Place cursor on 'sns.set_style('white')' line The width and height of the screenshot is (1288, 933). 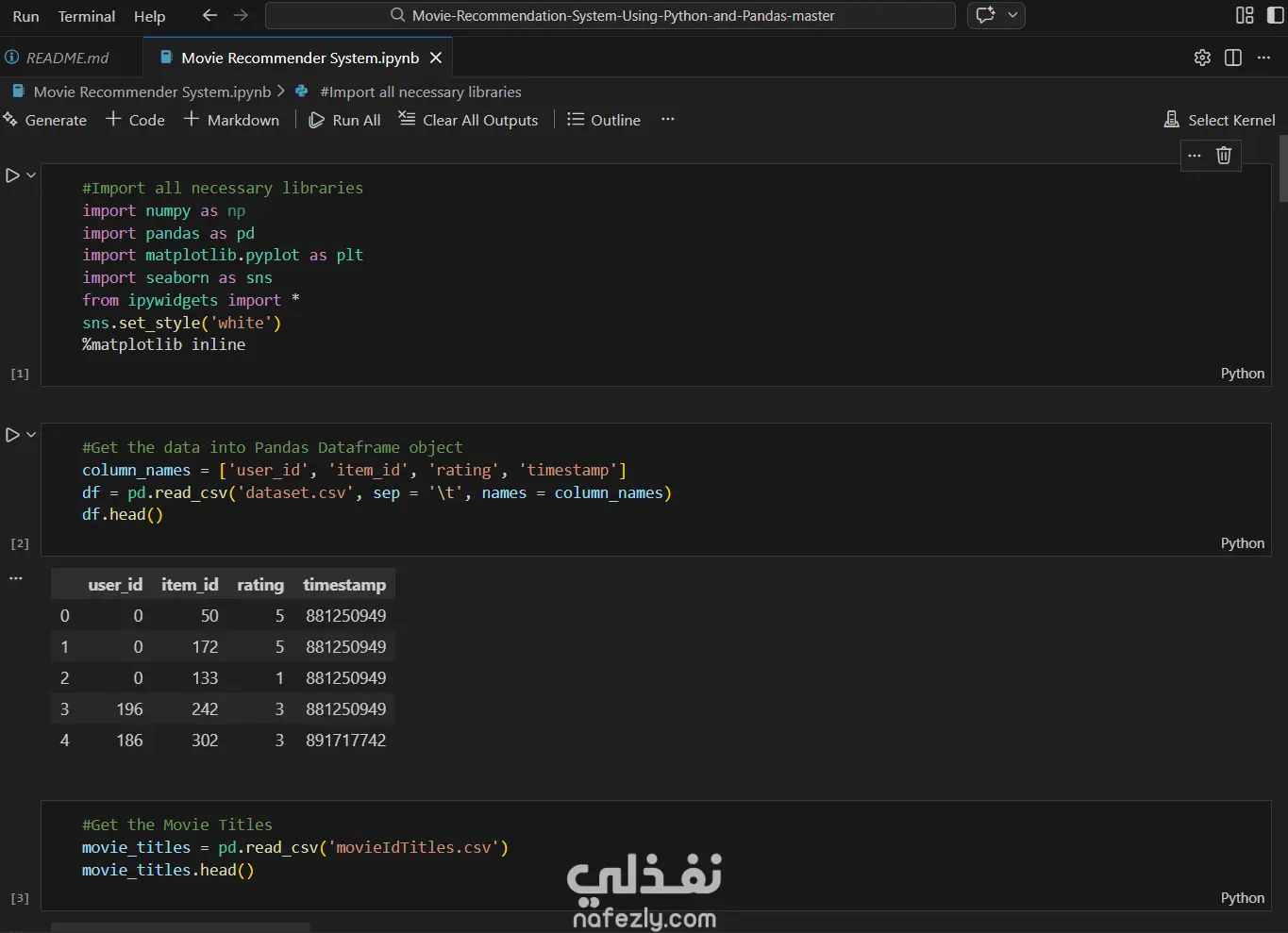pos(181,323)
